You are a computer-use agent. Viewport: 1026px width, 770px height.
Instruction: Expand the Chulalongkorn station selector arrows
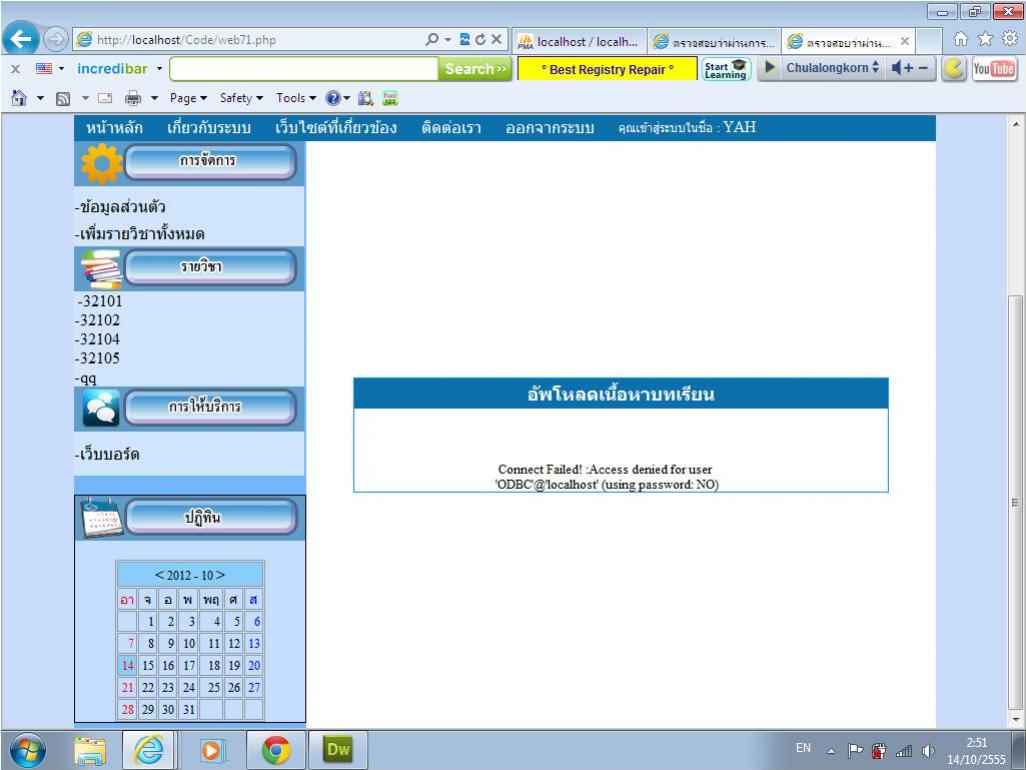tap(875, 67)
